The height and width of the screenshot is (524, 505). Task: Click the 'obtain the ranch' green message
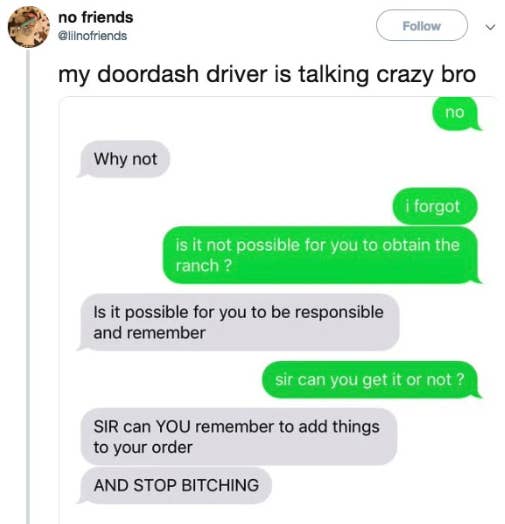pos(321,255)
